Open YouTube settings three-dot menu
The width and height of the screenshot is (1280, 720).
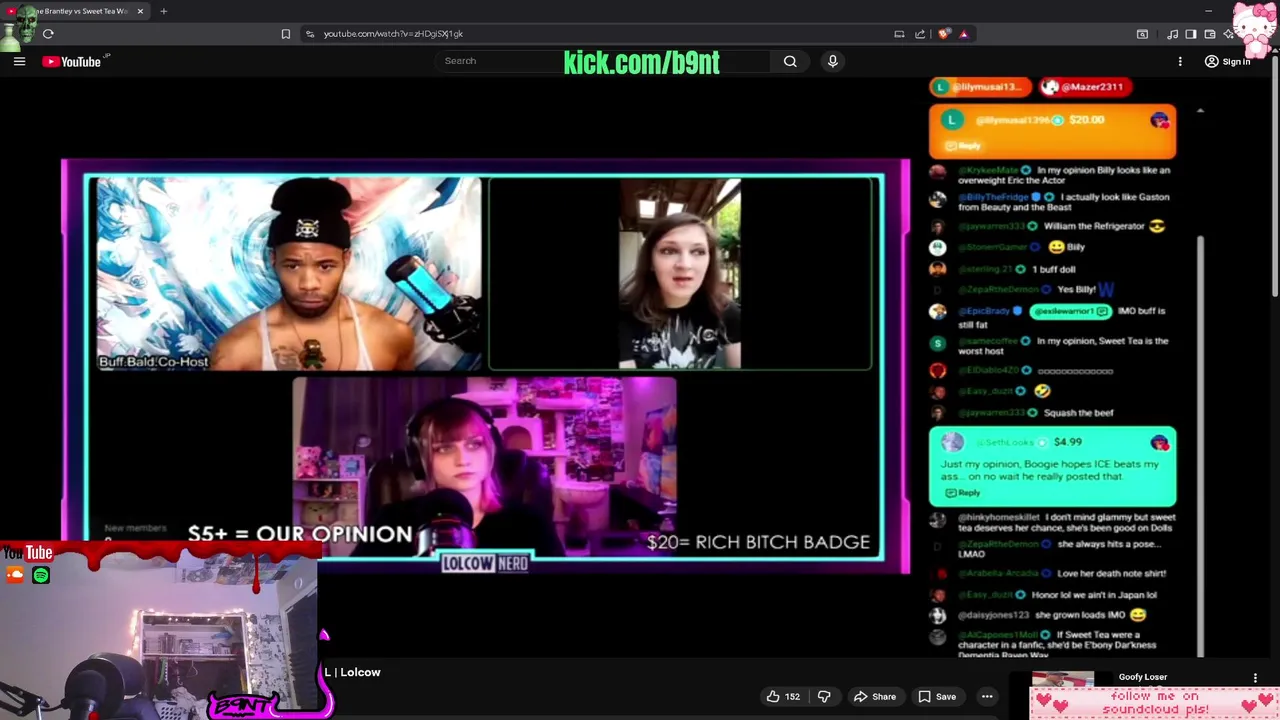[x=1180, y=62]
